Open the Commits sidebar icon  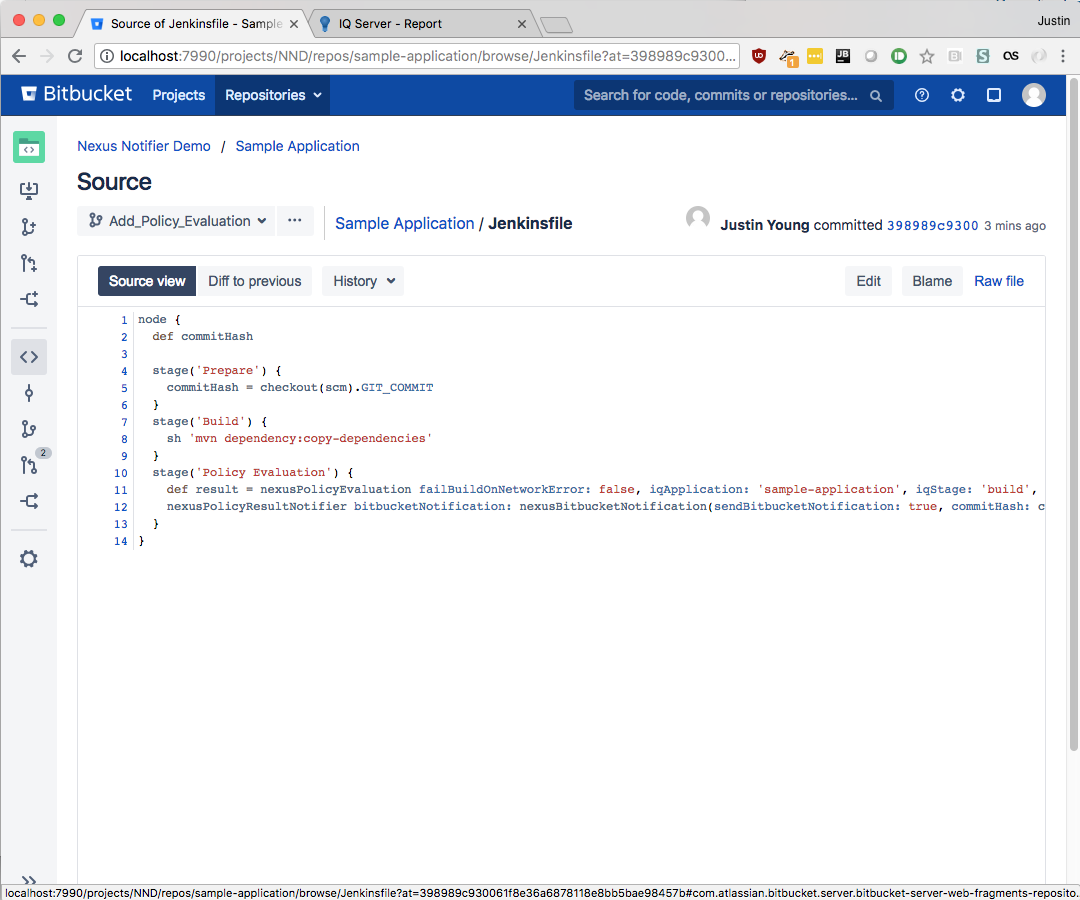click(29, 393)
